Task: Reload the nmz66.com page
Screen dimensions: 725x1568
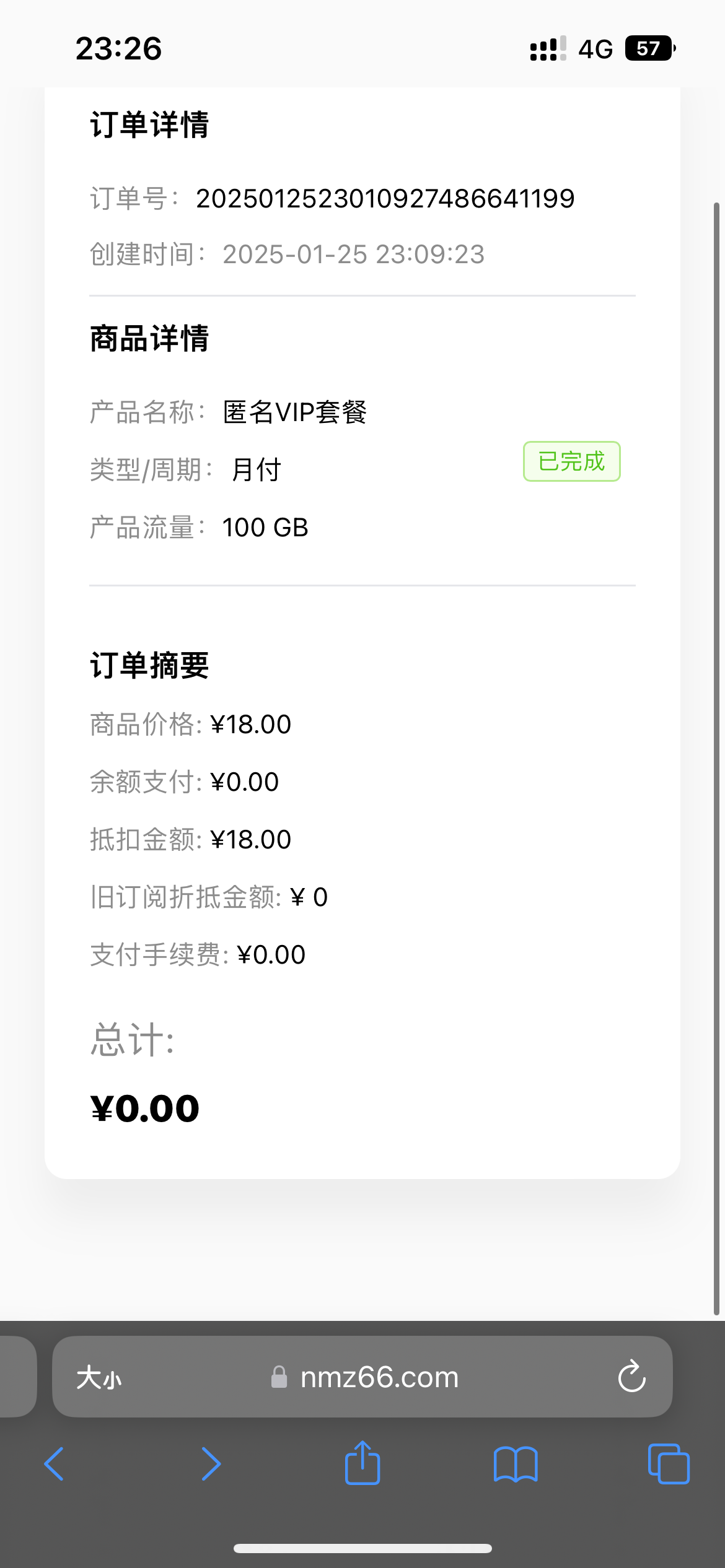Action: tap(631, 1377)
